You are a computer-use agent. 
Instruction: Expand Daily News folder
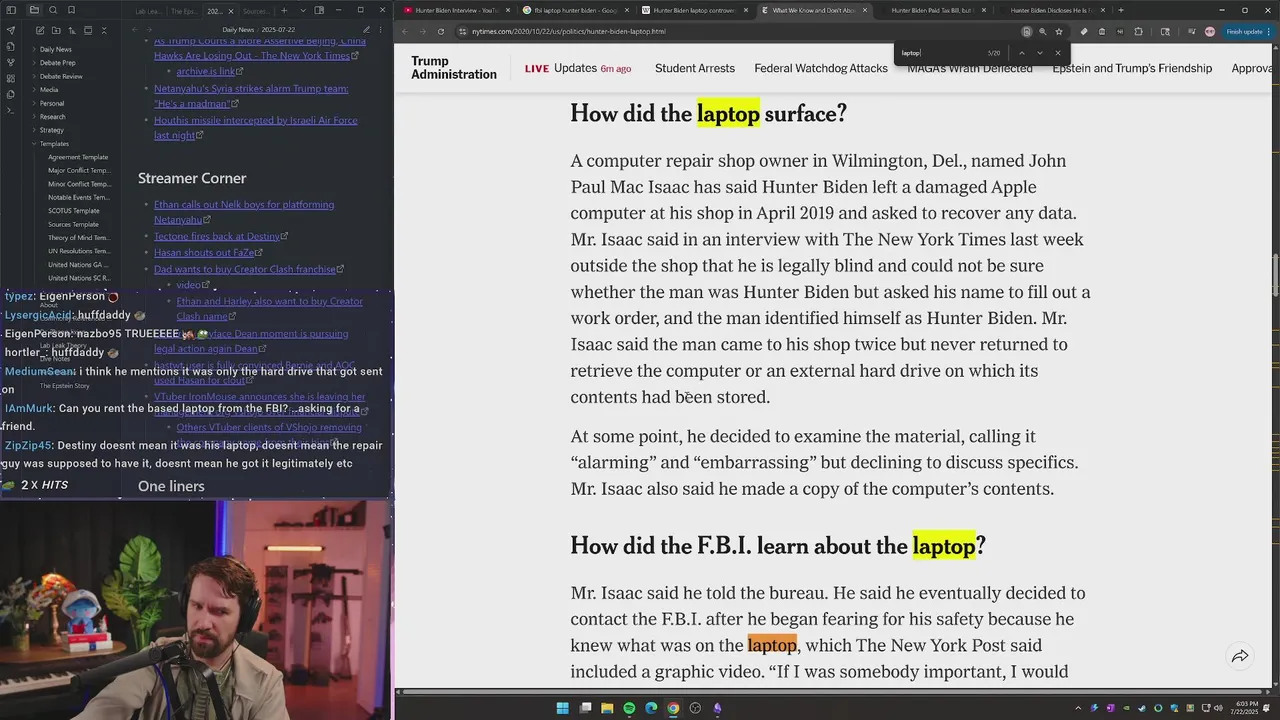[x=55, y=49]
